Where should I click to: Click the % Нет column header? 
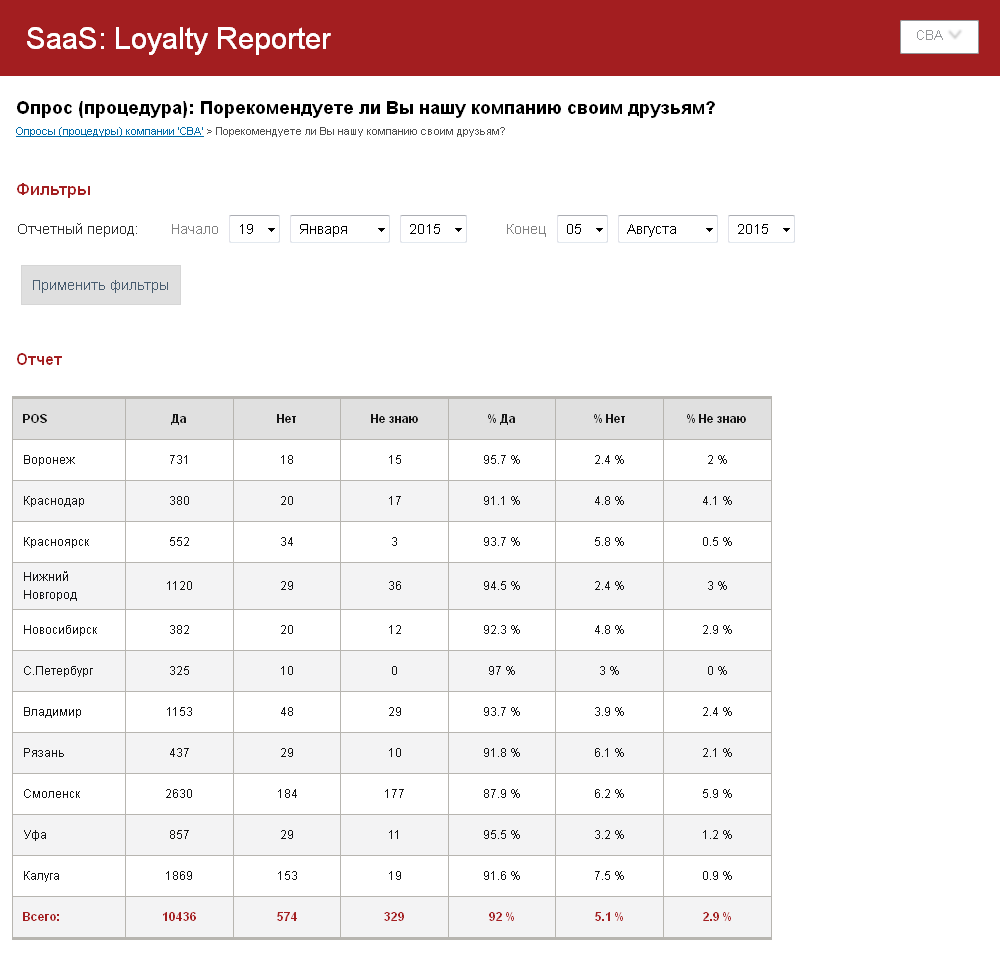pyautogui.click(x=609, y=419)
